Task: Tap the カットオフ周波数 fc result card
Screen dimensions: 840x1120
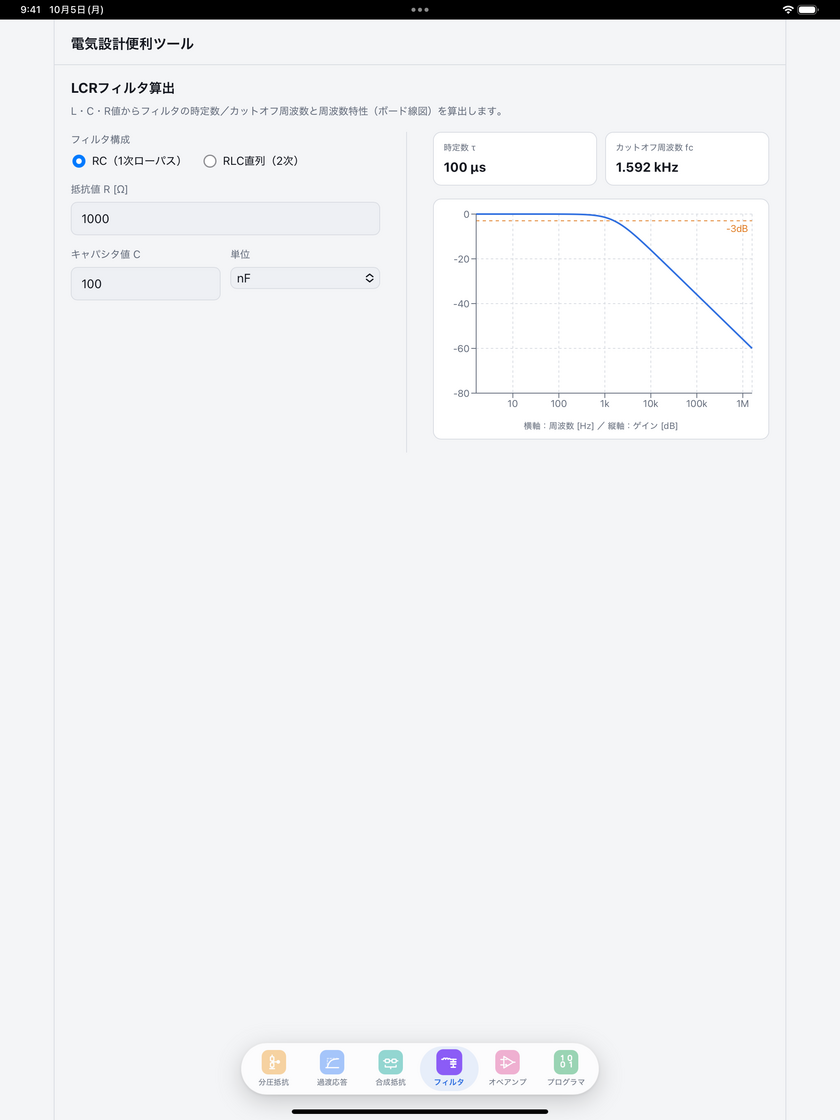Action: coord(687,159)
